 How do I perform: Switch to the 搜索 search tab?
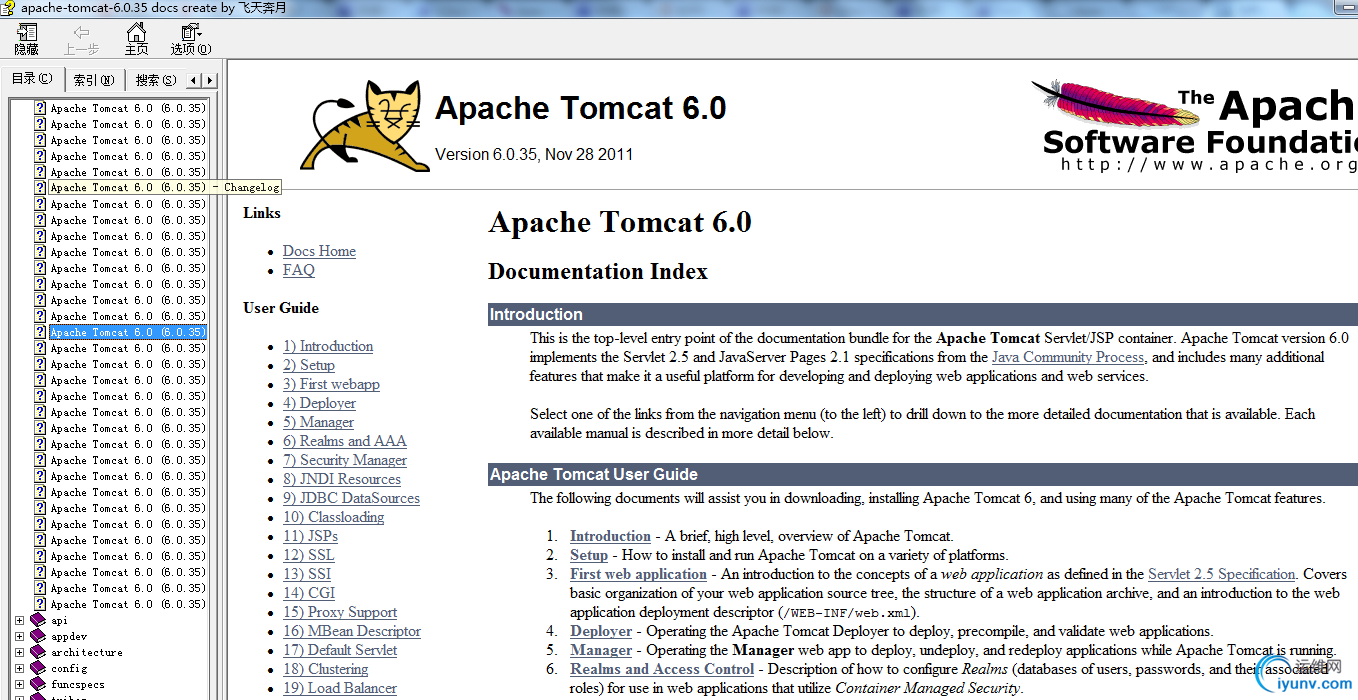coord(155,80)
